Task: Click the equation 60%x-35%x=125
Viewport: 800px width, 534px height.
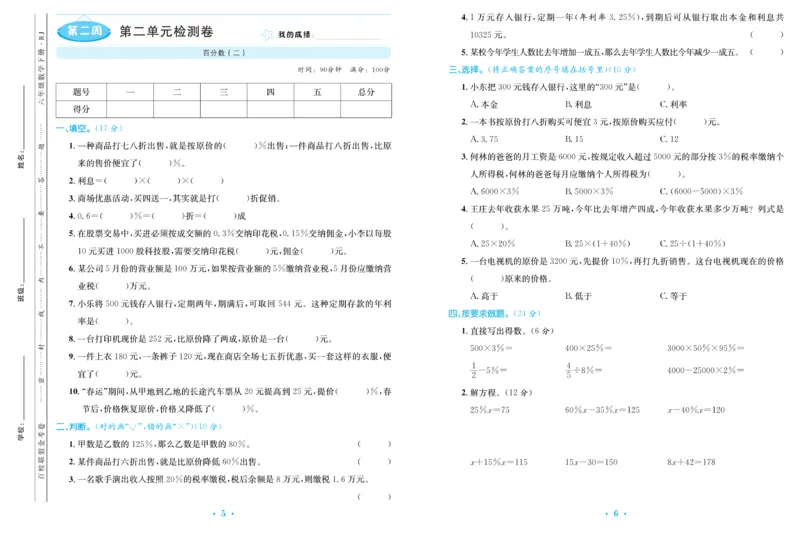Action: (603, 410)
